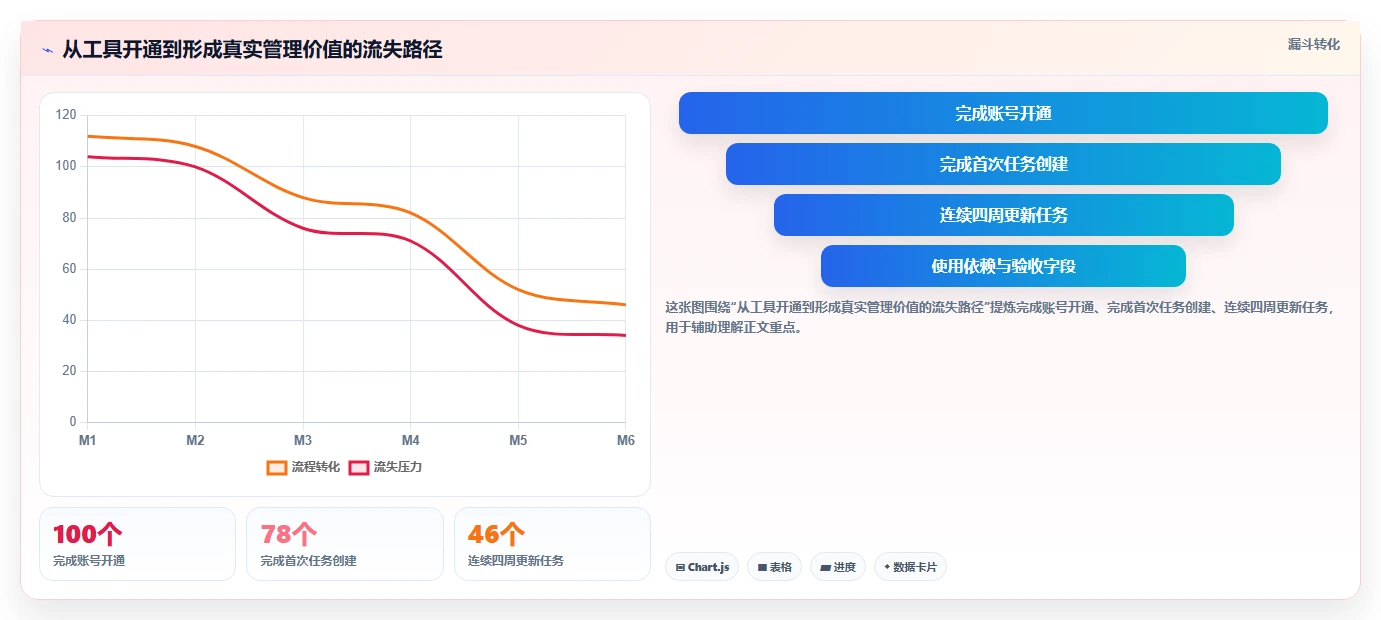The width and height of the screenshot is (1381, 620).
Task: Click the M4 x-axis label
Action: point(411,441)
